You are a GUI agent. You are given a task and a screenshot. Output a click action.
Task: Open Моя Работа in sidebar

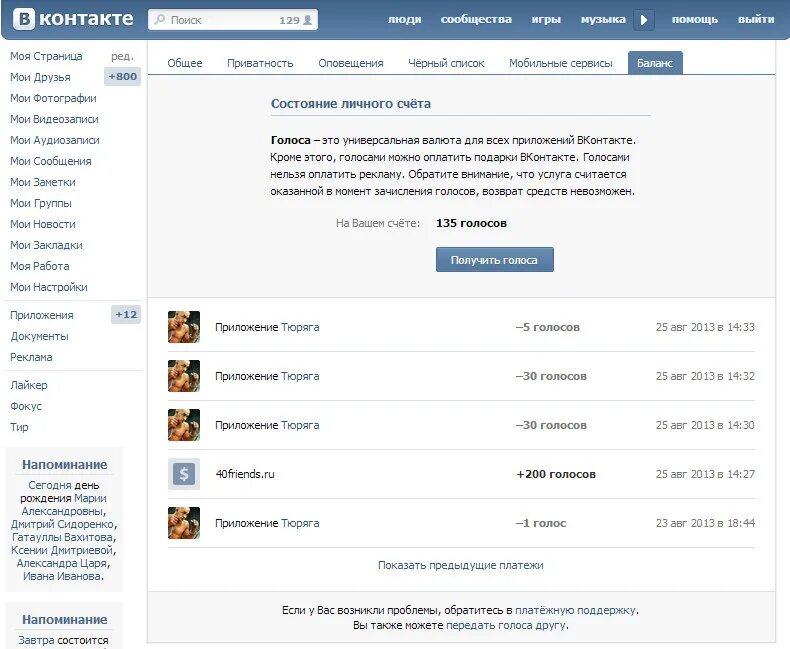click(40, 266)
